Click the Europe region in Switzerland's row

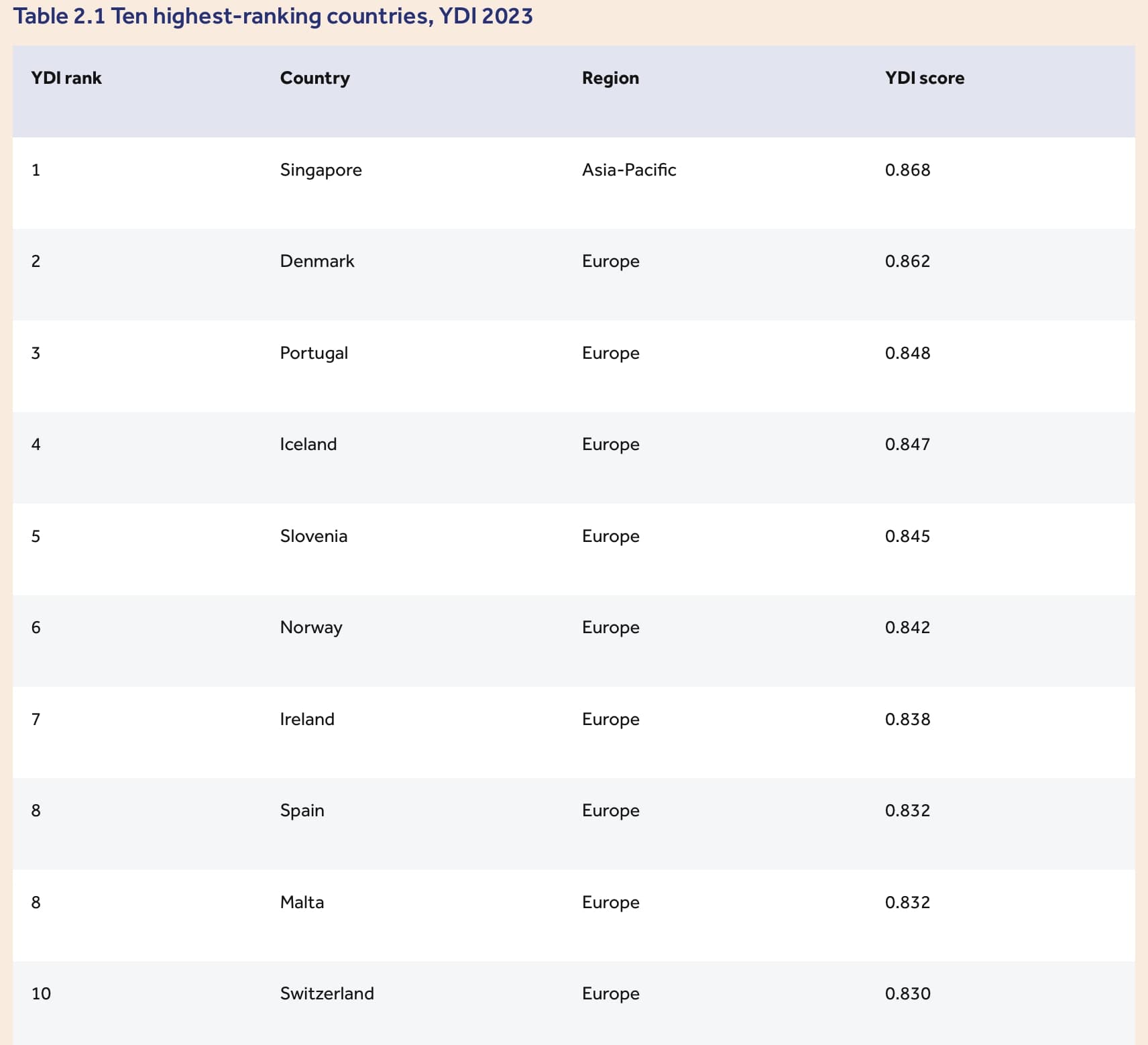pyautogui.click(x=611, y=994)
